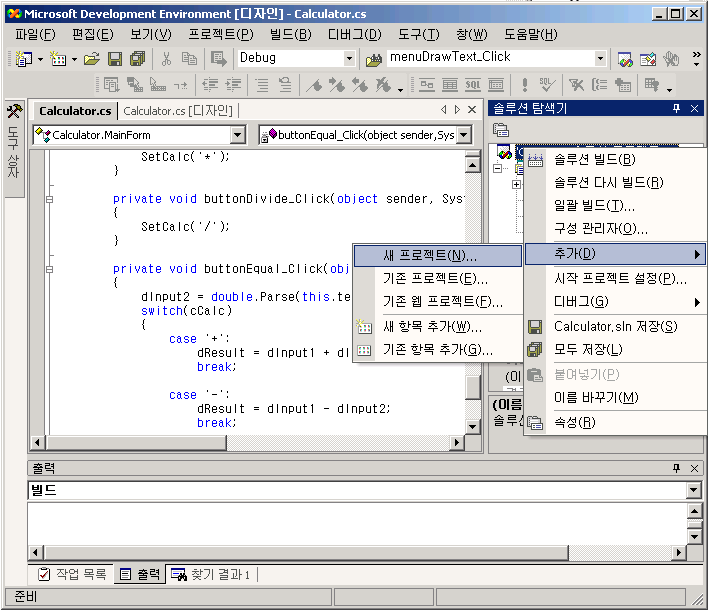708x610 pixels.
Task: Go to previous document tab arrow
Action: (443, 109)
